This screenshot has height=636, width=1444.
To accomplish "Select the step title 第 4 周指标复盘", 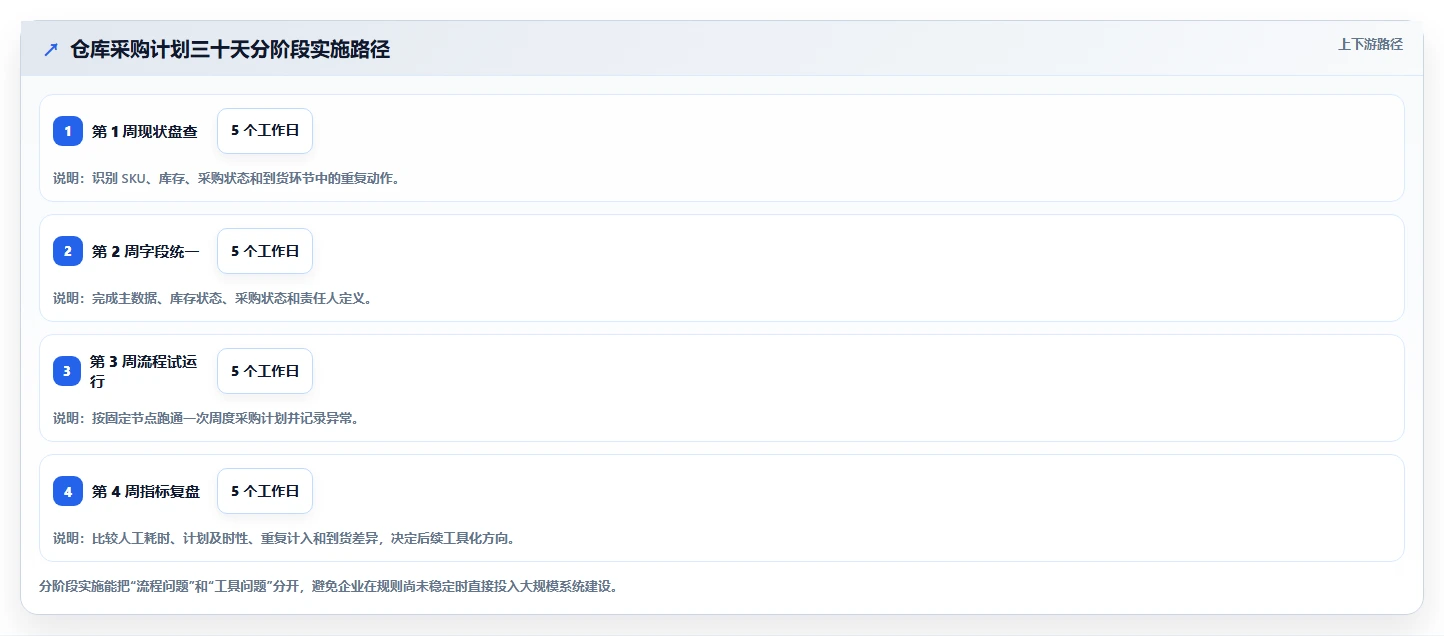I will (x=146, y=491).
